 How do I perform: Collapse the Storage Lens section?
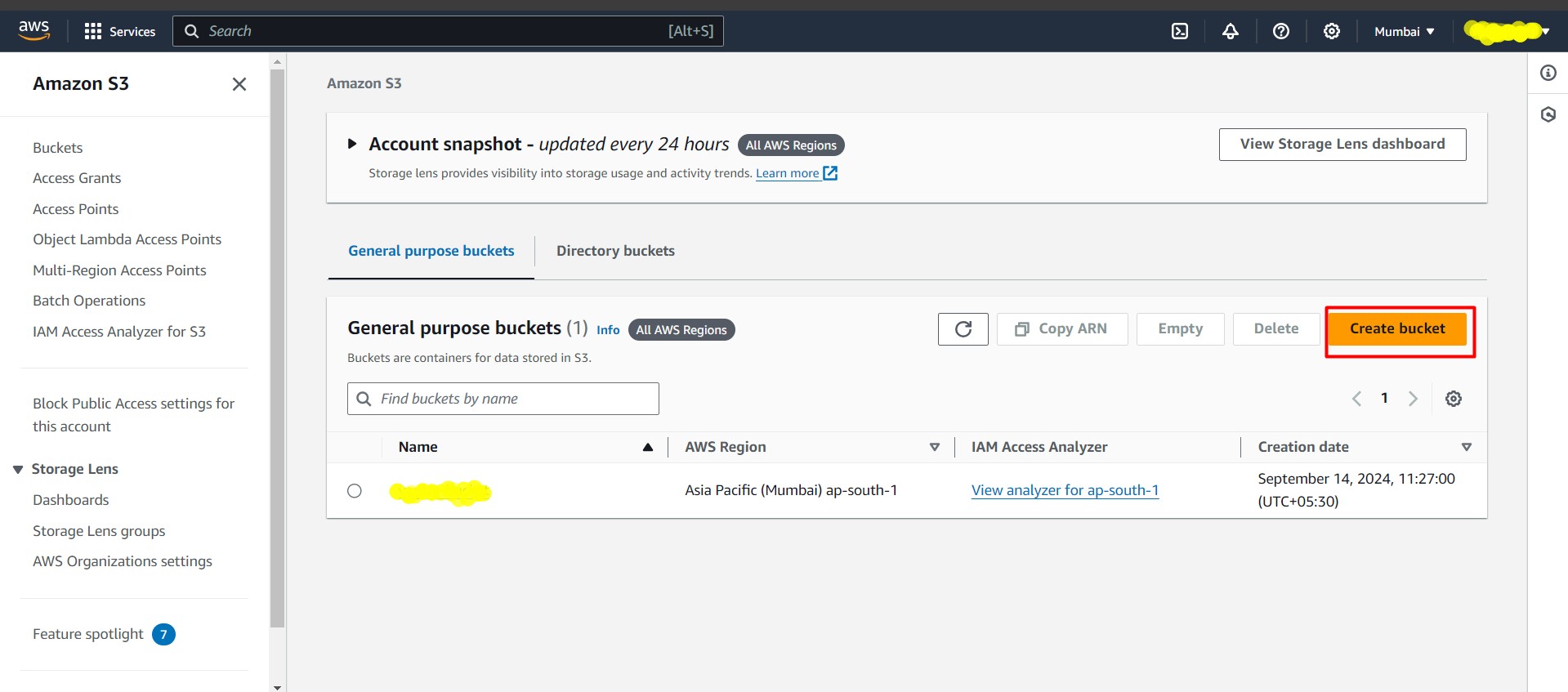point(18,470)
